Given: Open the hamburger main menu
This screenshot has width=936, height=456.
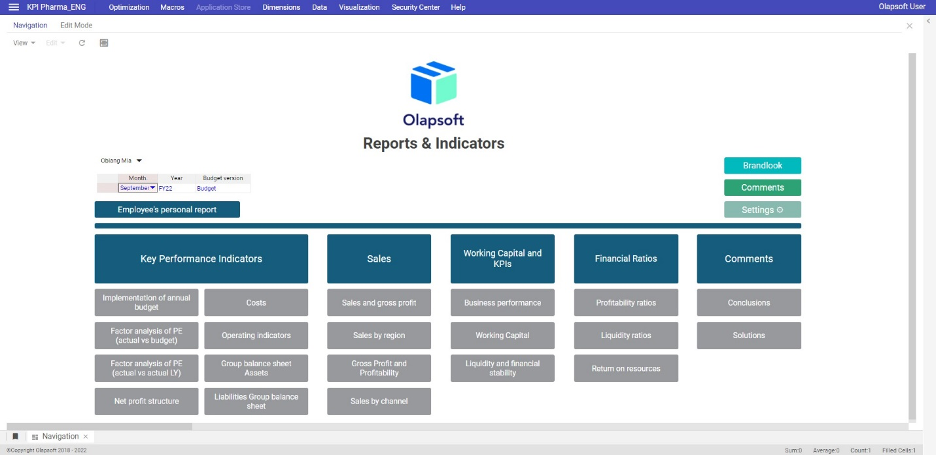Looking at the screenshot, I should 14,7.
